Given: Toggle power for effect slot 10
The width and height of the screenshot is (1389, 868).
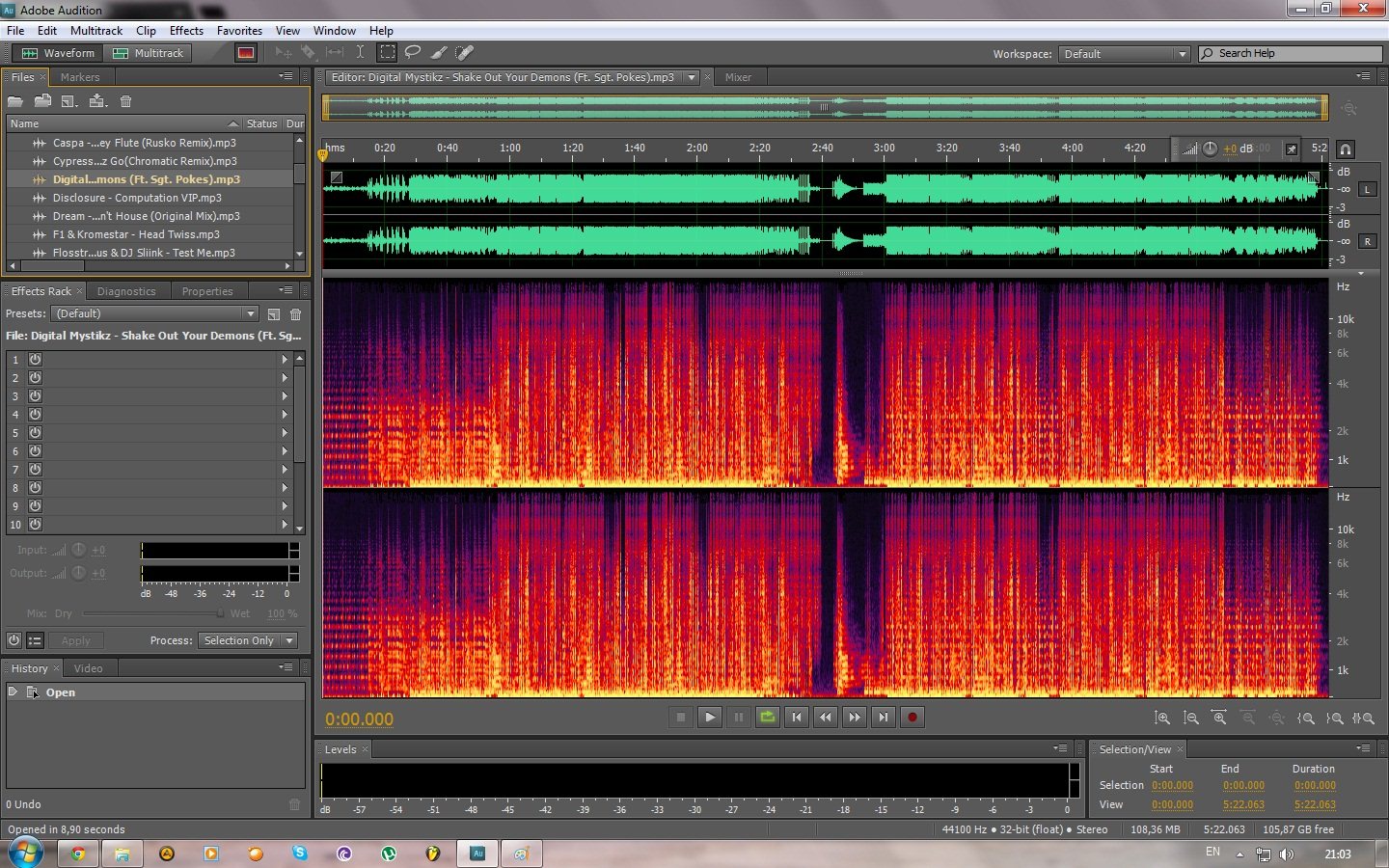Looking at the screenshot, I should point(35,525).
